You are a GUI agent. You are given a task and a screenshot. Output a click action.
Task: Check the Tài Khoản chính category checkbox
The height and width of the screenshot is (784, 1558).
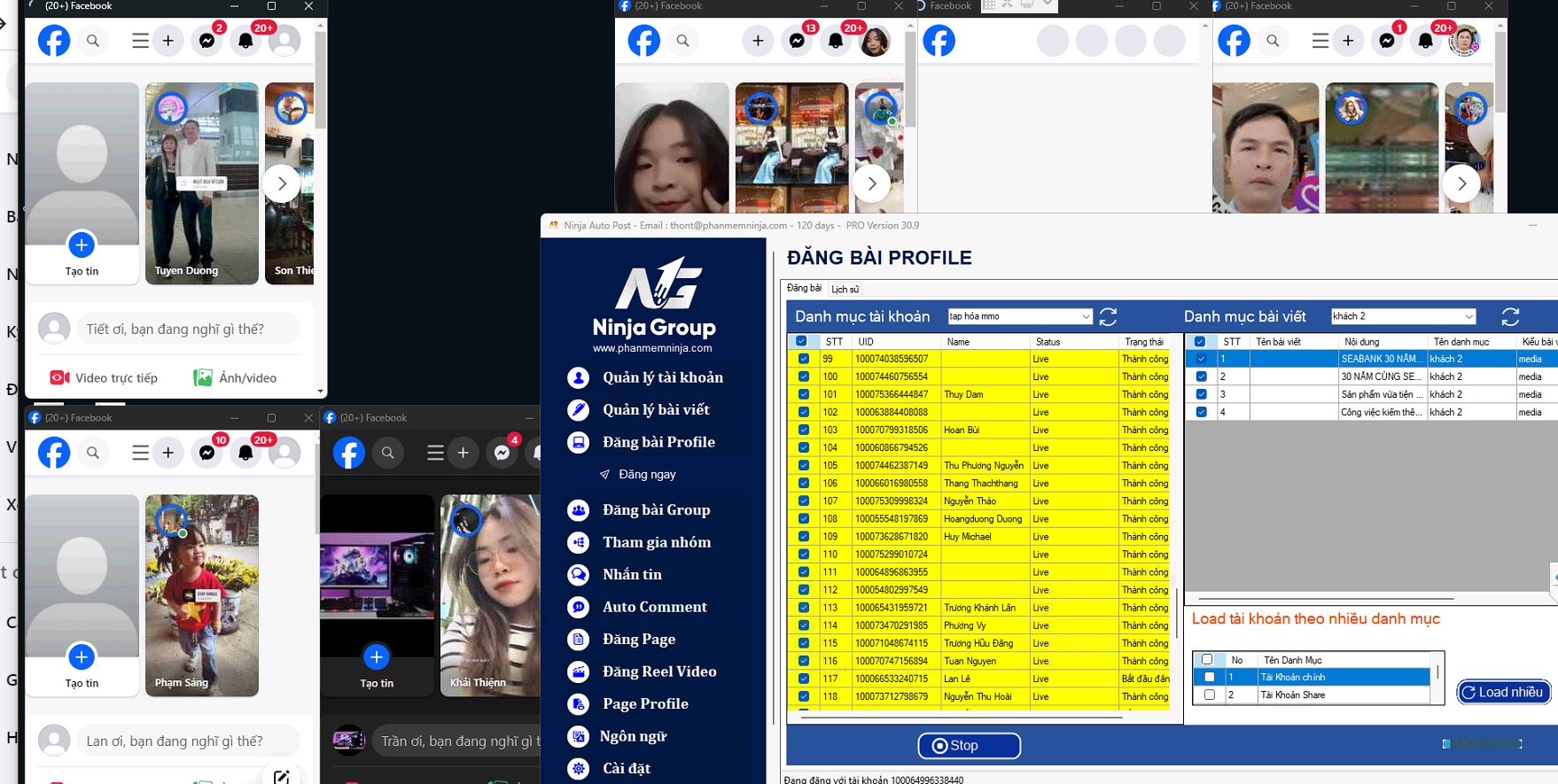[1209, 677]
